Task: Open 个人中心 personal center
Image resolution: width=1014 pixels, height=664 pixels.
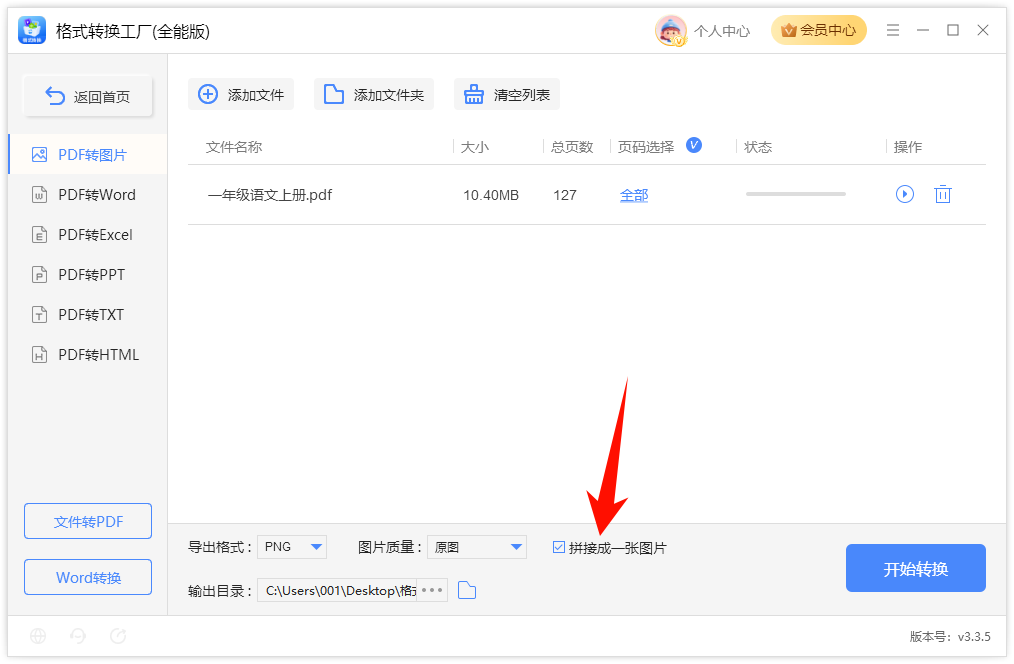Action: (722, 31)
